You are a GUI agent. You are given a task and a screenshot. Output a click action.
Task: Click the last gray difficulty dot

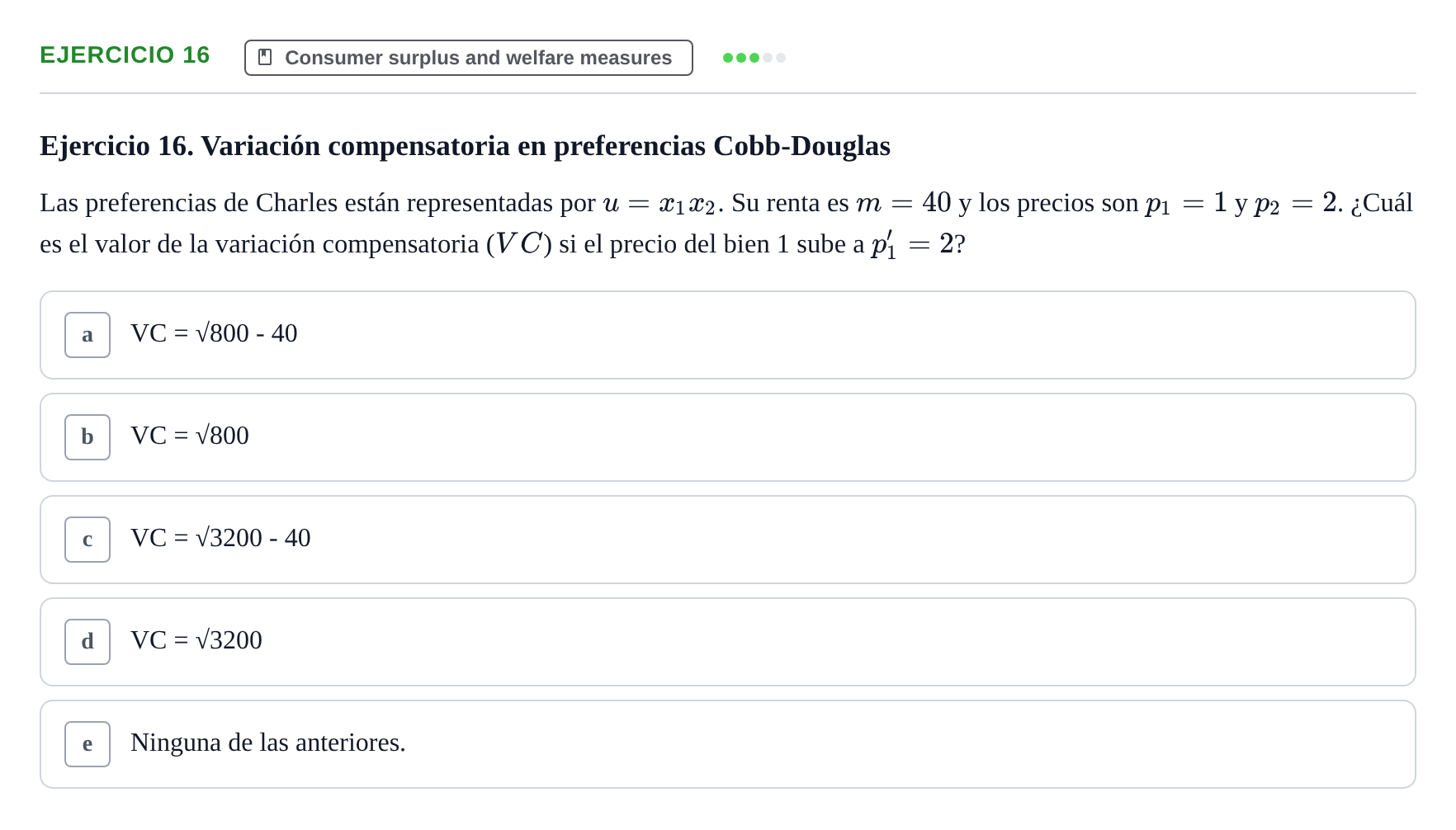pyautogui.click(x=781, y=58)
